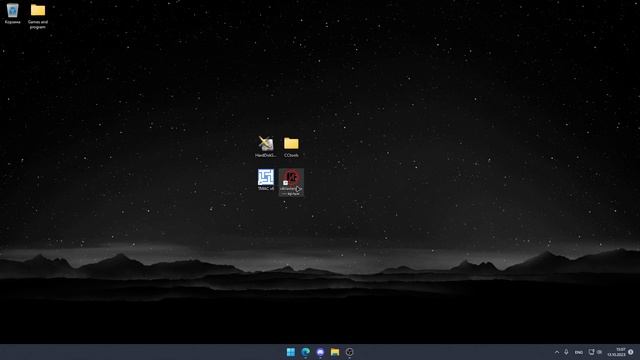Select the Recycle Bin desktop icon
640x360 pixels.
click(x=13, y=13)
